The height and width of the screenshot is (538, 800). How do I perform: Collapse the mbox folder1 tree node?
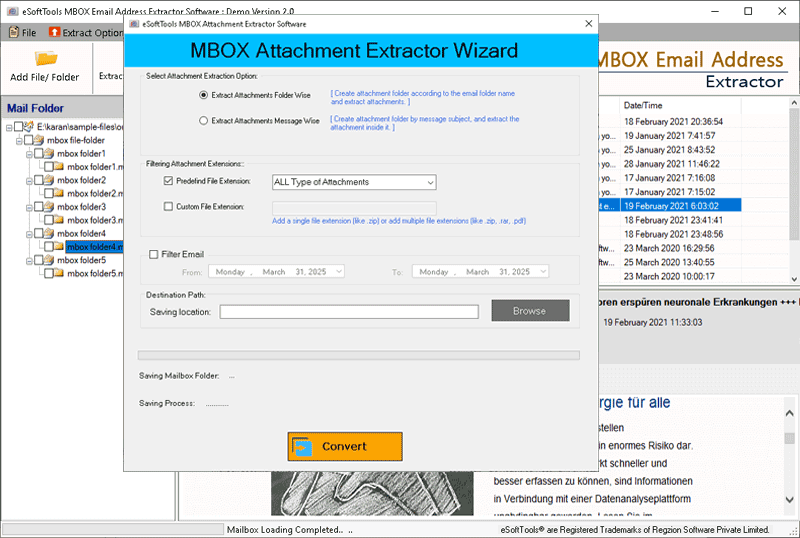[x=30, y=154]
